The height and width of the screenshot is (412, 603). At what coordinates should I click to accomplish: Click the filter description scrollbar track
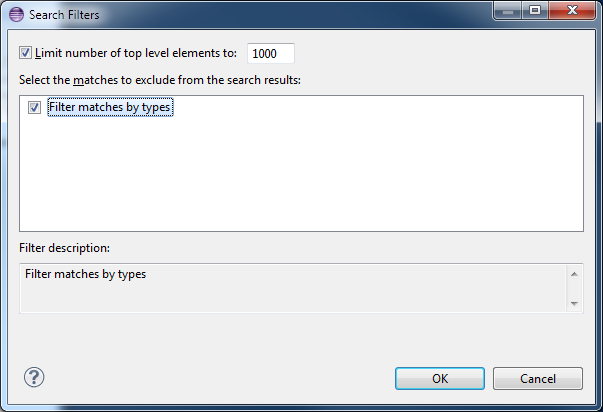pyautogui.click(x=574, y=289)
